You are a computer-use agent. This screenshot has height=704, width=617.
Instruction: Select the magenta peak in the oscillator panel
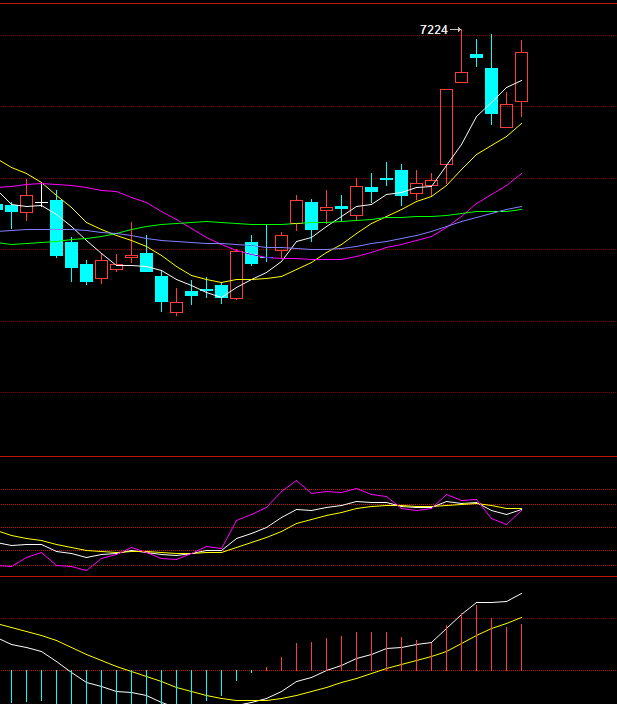tap(296, 481)
